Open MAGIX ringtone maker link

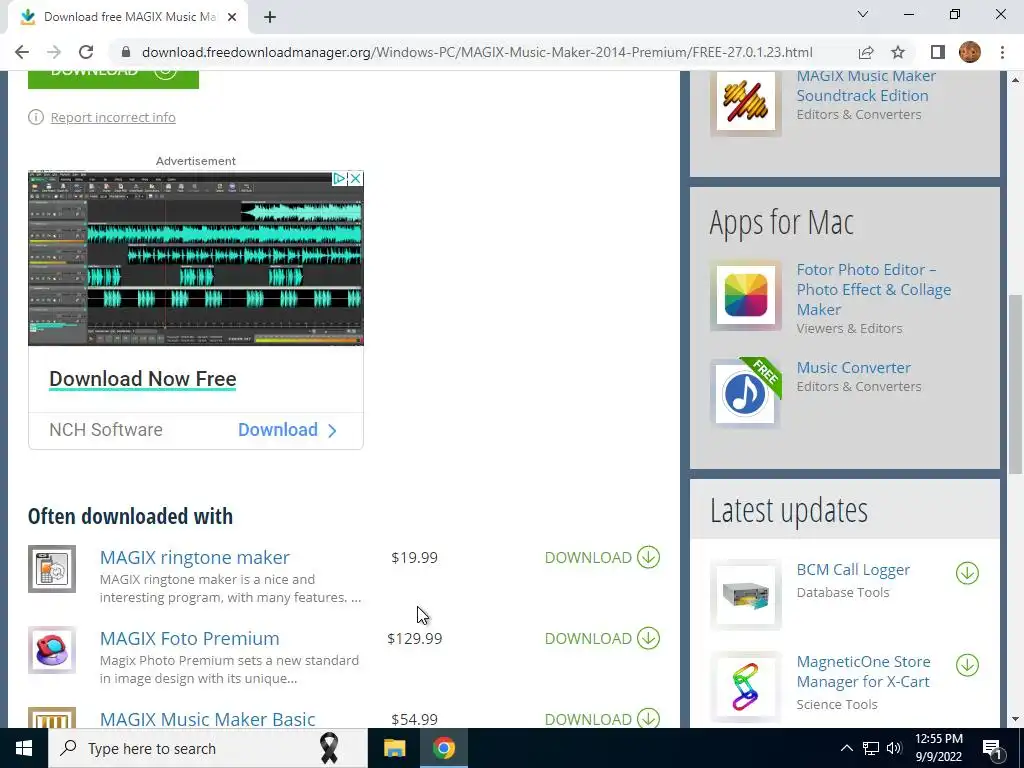tap(195, 558)
